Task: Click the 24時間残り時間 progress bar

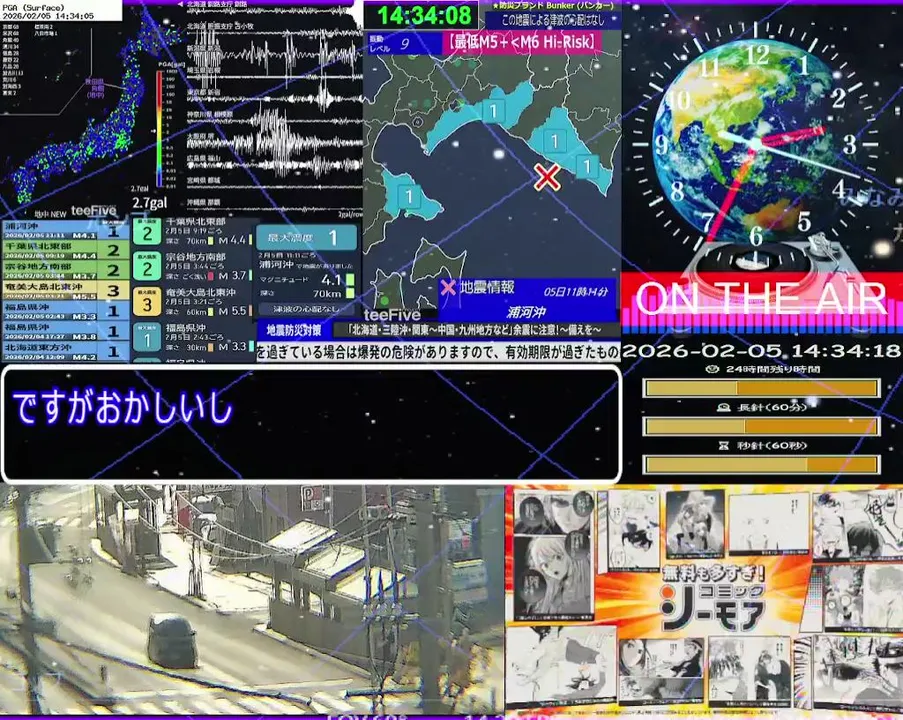Action: [761, 388]
